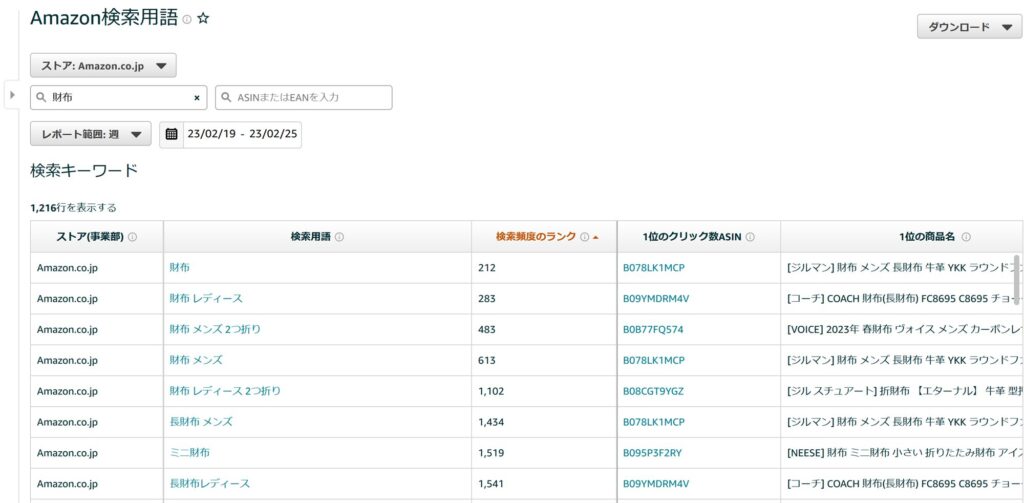Click the magnifier icon in 財布 search box
Image resolution: width=1024 pixels, height=503 pixels.
click(41, 97)
